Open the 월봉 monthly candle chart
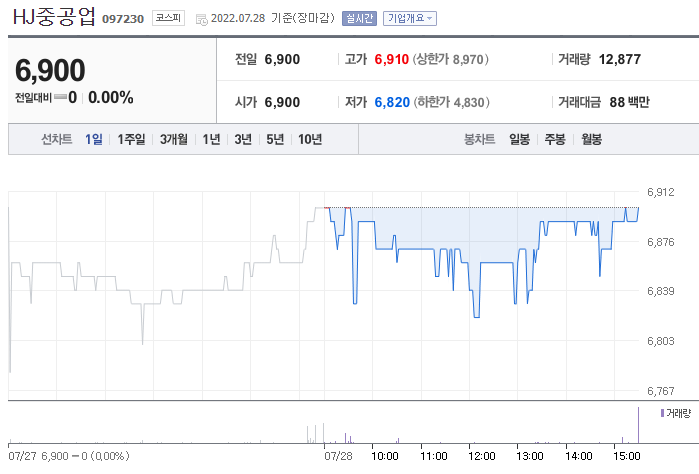This screenshot has width=699, height=474. (592, 139)
